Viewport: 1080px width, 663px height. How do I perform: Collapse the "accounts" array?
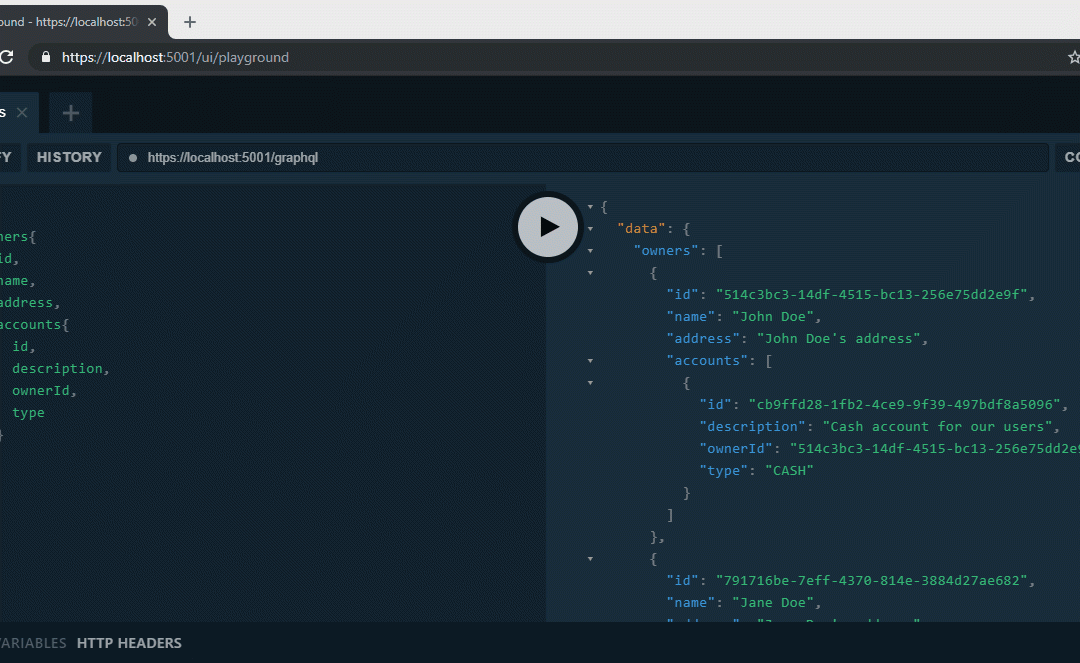coord(590,361)
